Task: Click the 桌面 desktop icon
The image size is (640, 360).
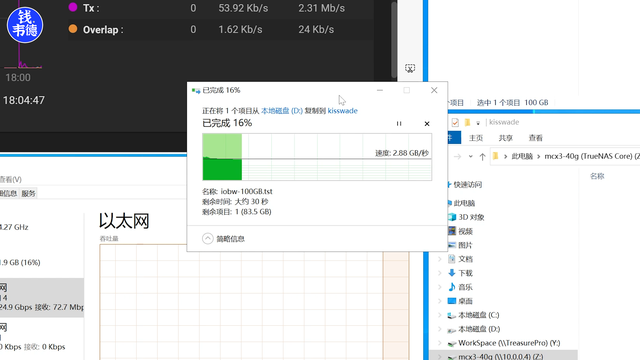Action: click(x=452, y=301)
